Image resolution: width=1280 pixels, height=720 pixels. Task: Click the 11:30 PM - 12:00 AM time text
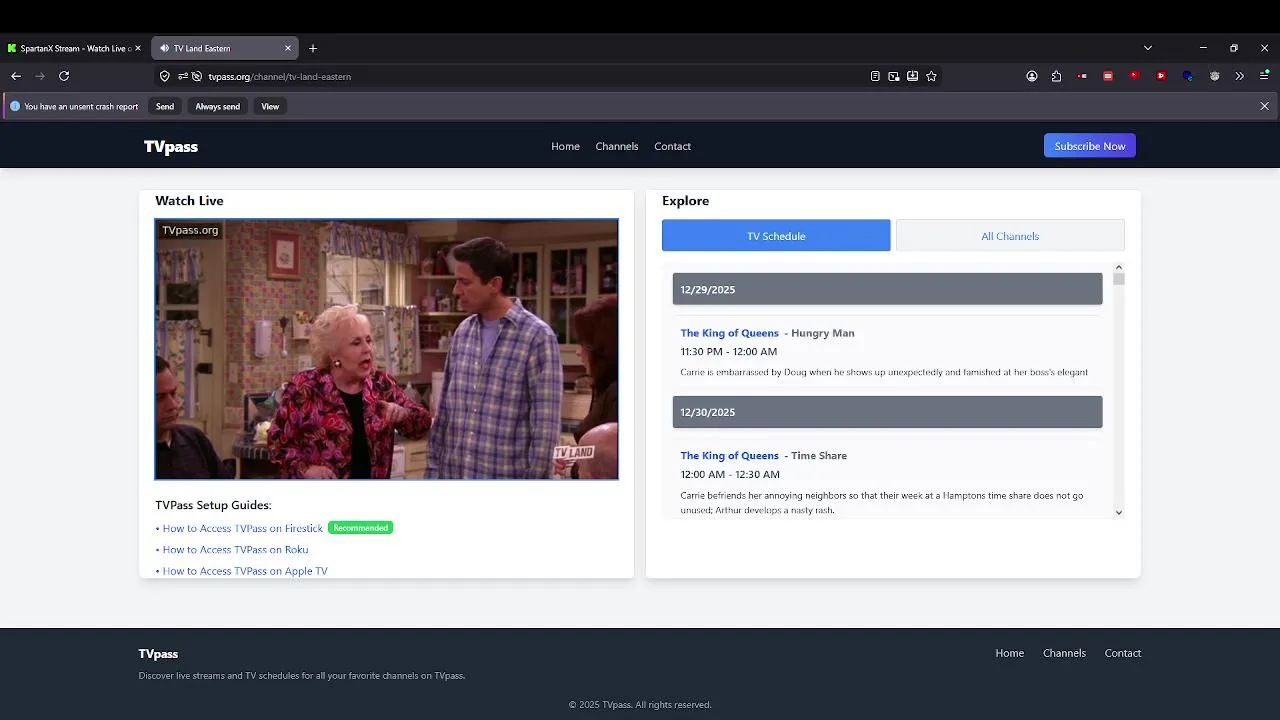(x=729, y=352)
